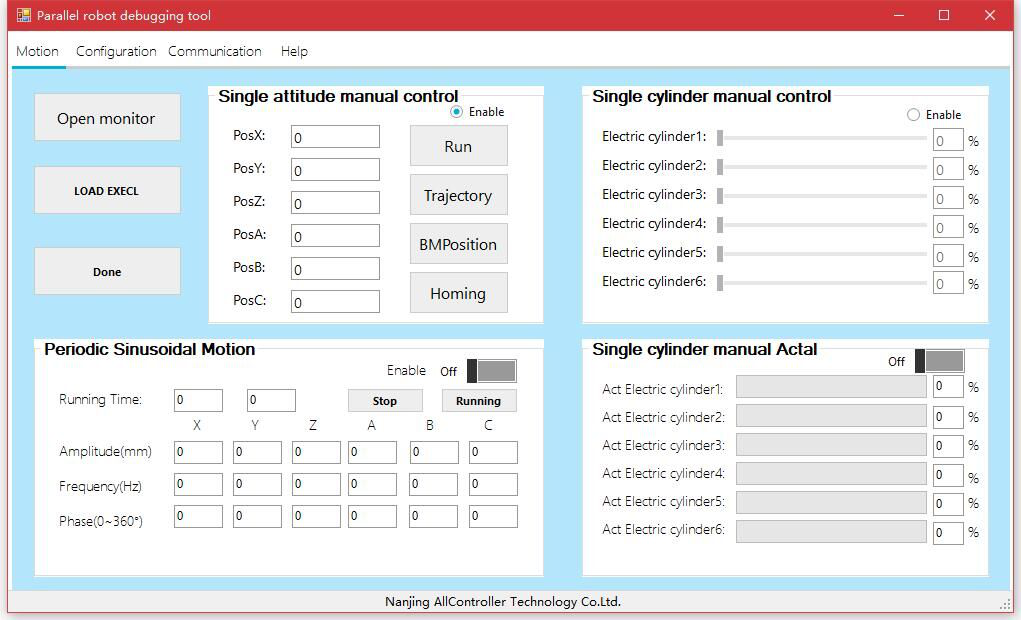The height and width of the screenshot is (620, 1021).
Task: Click the app icon in title bar
Action: (24, 15)
